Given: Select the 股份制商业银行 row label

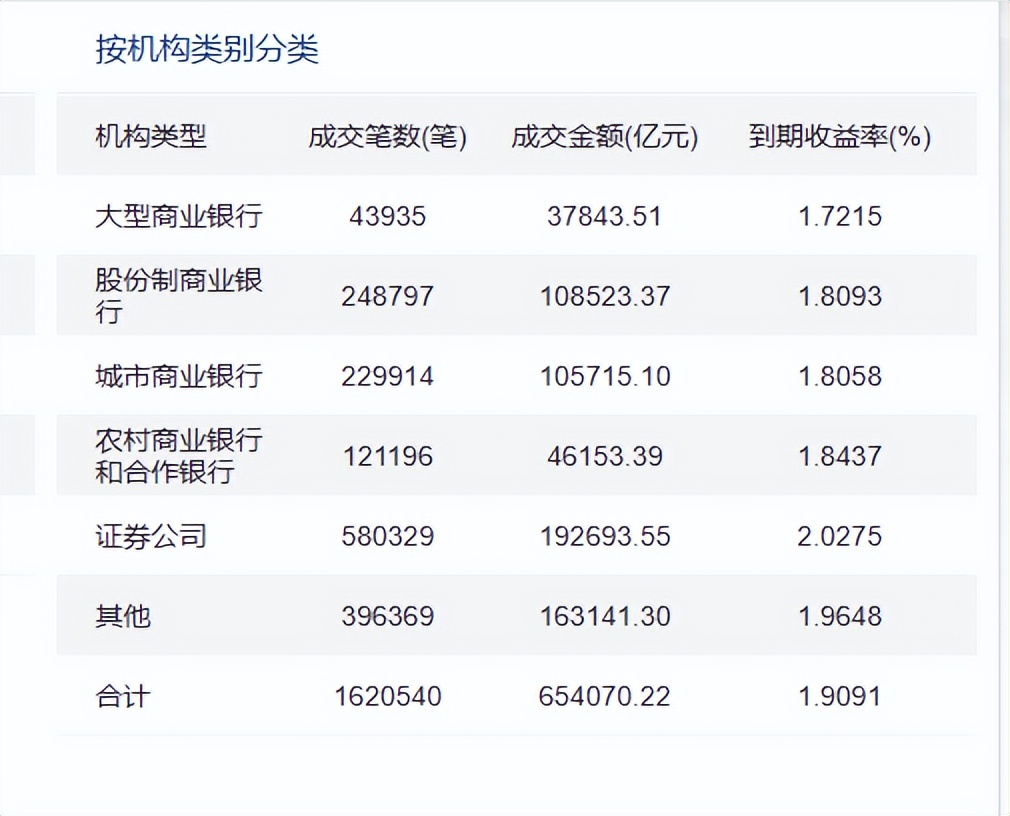Looking at the screenshot, I should (178, 296).
